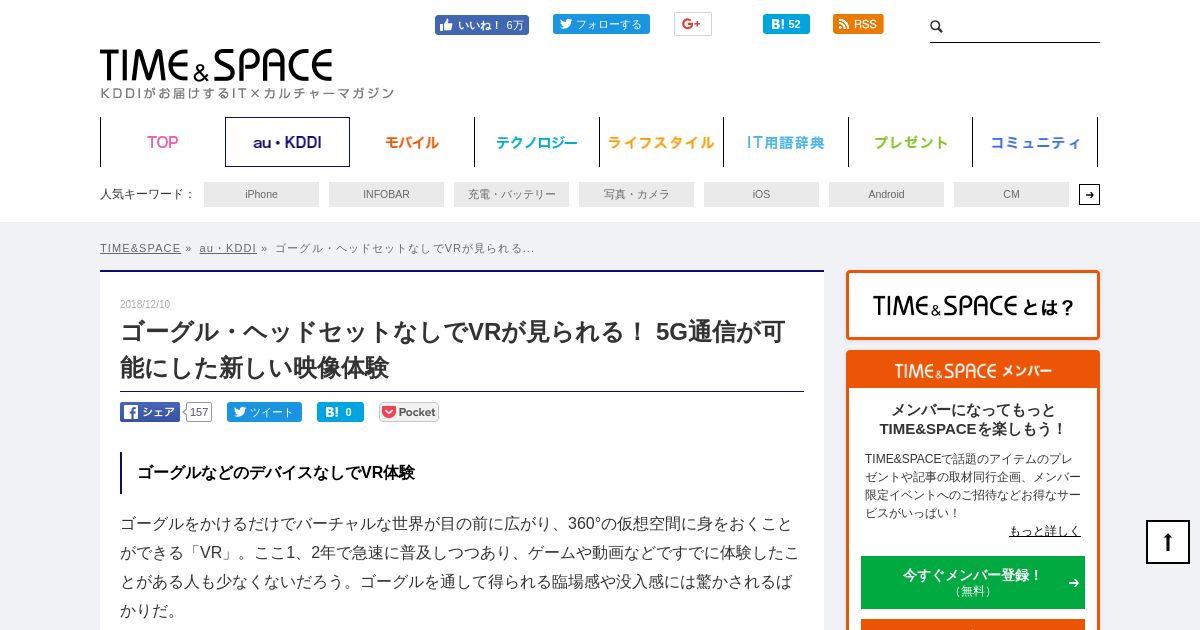
Task: Click the Facebook いいね! button in header
Action: (x=481, y=25)
